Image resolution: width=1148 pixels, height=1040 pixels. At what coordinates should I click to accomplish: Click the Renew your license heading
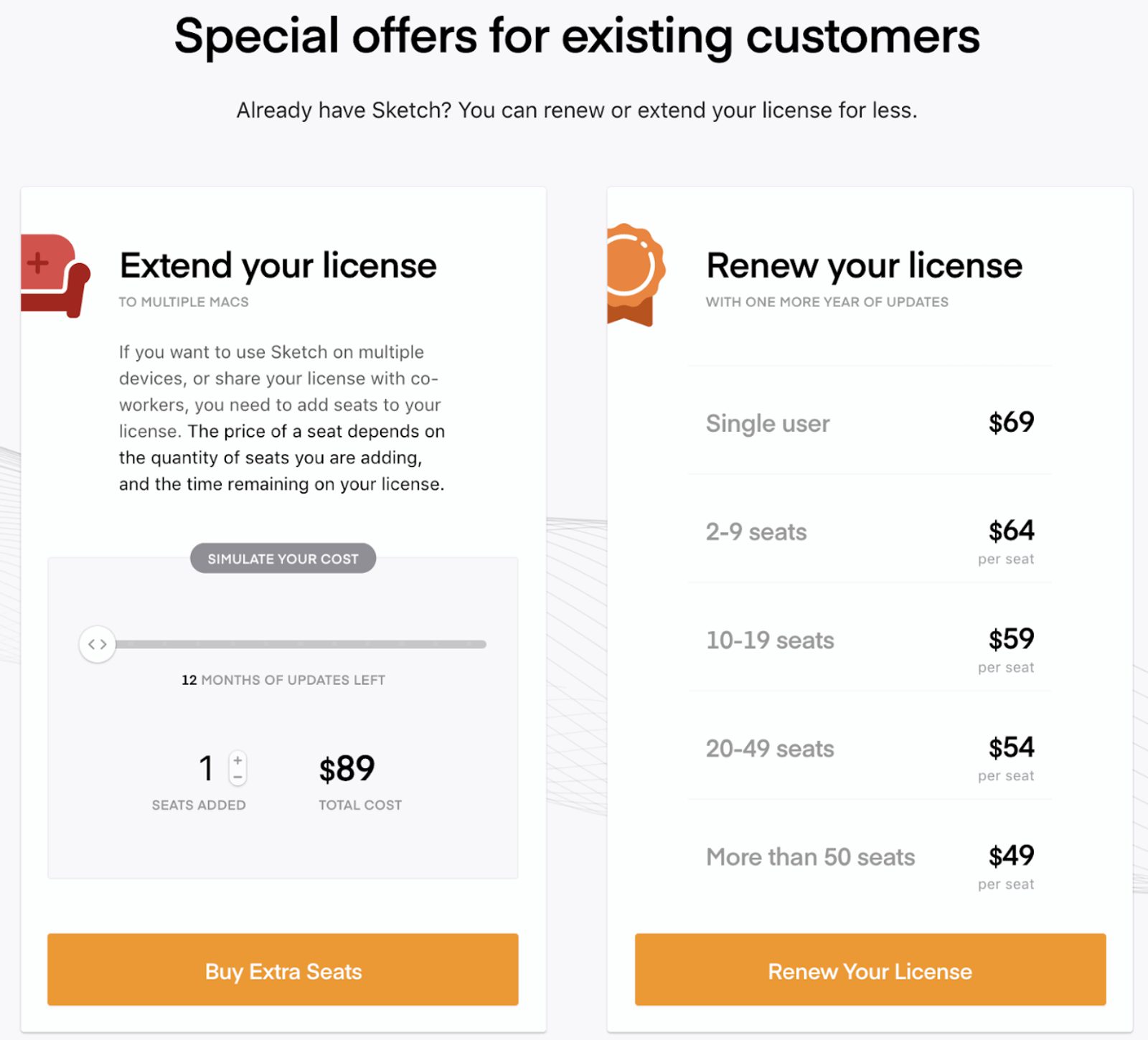click(864, 265)
